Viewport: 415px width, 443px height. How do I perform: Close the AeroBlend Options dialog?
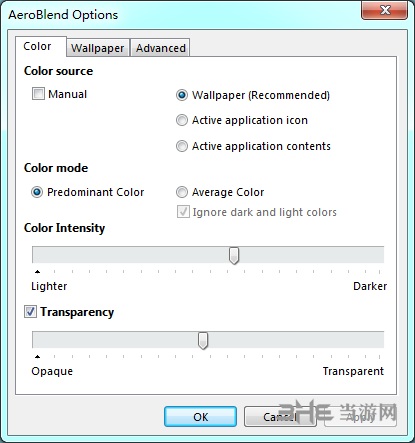click(384, 11)
